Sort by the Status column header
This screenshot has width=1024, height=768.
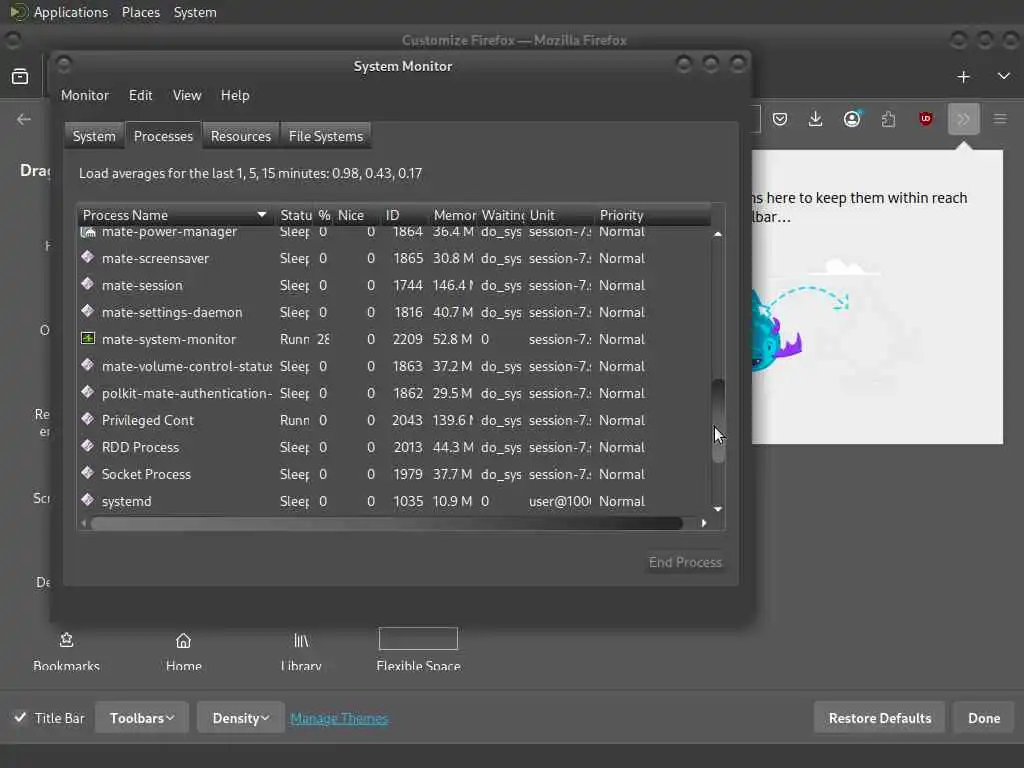click(296, 215)
